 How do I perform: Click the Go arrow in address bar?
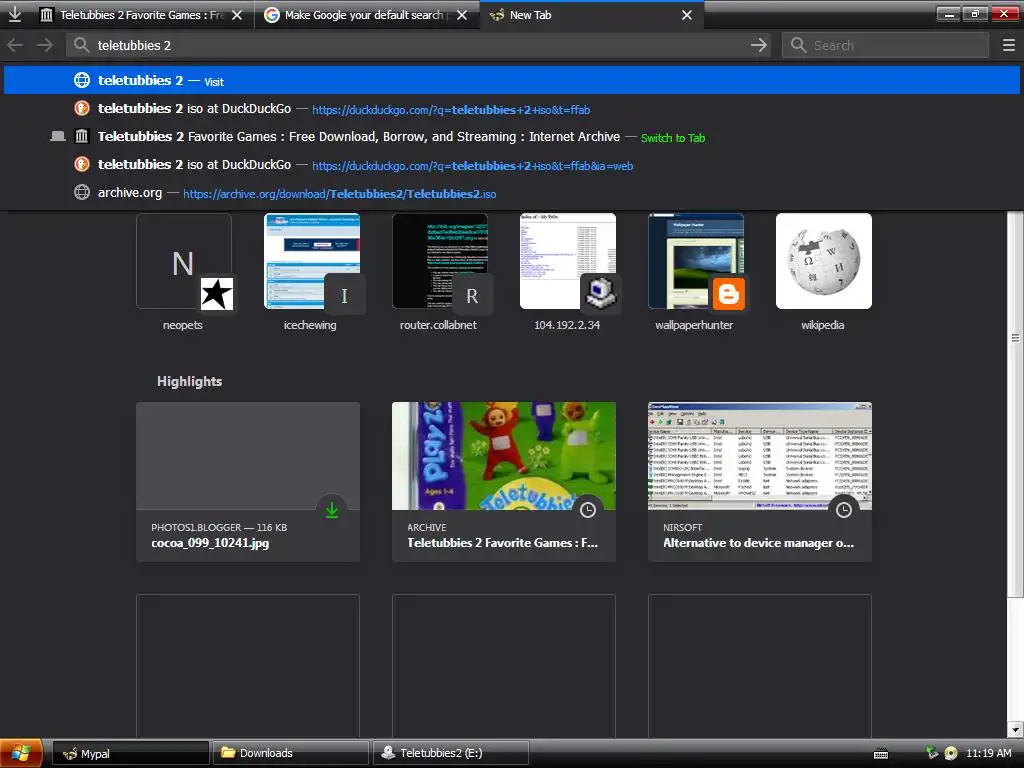tap(758, 45)
